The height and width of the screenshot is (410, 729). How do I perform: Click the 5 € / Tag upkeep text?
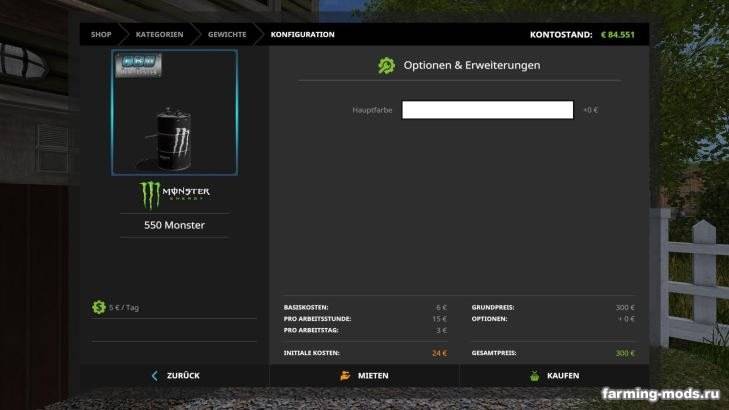tap(124, 307)
